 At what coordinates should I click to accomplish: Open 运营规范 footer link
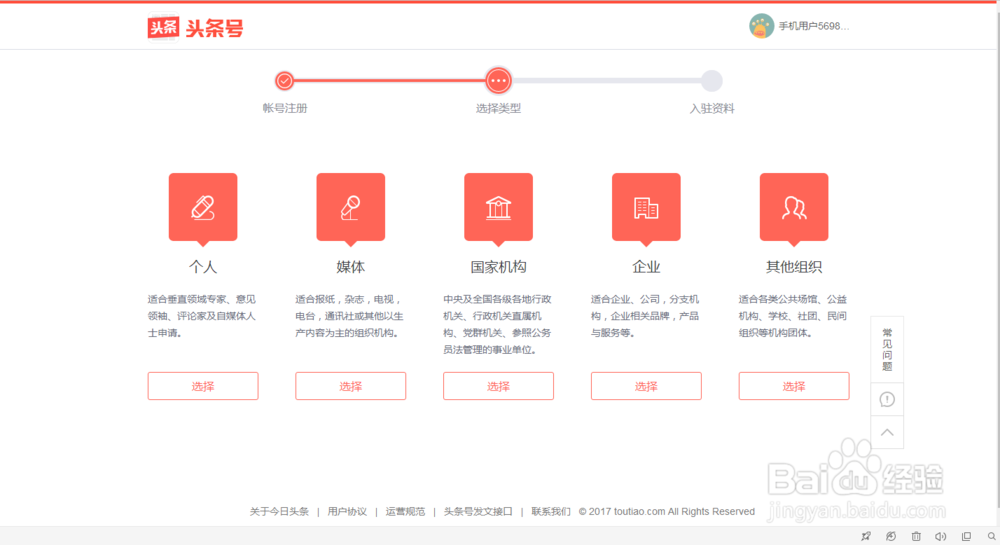click(x=405, y=511)
